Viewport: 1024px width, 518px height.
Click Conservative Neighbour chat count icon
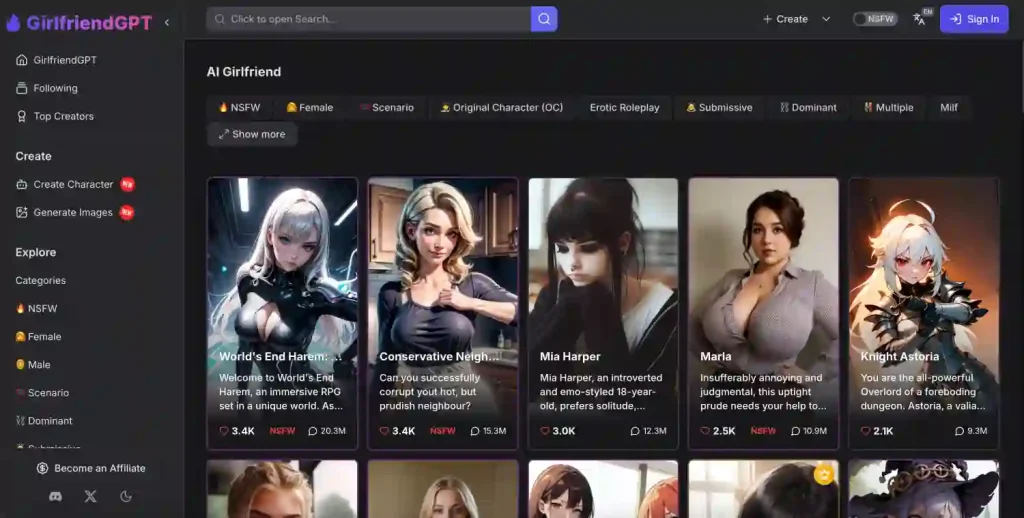click(475, 431)
